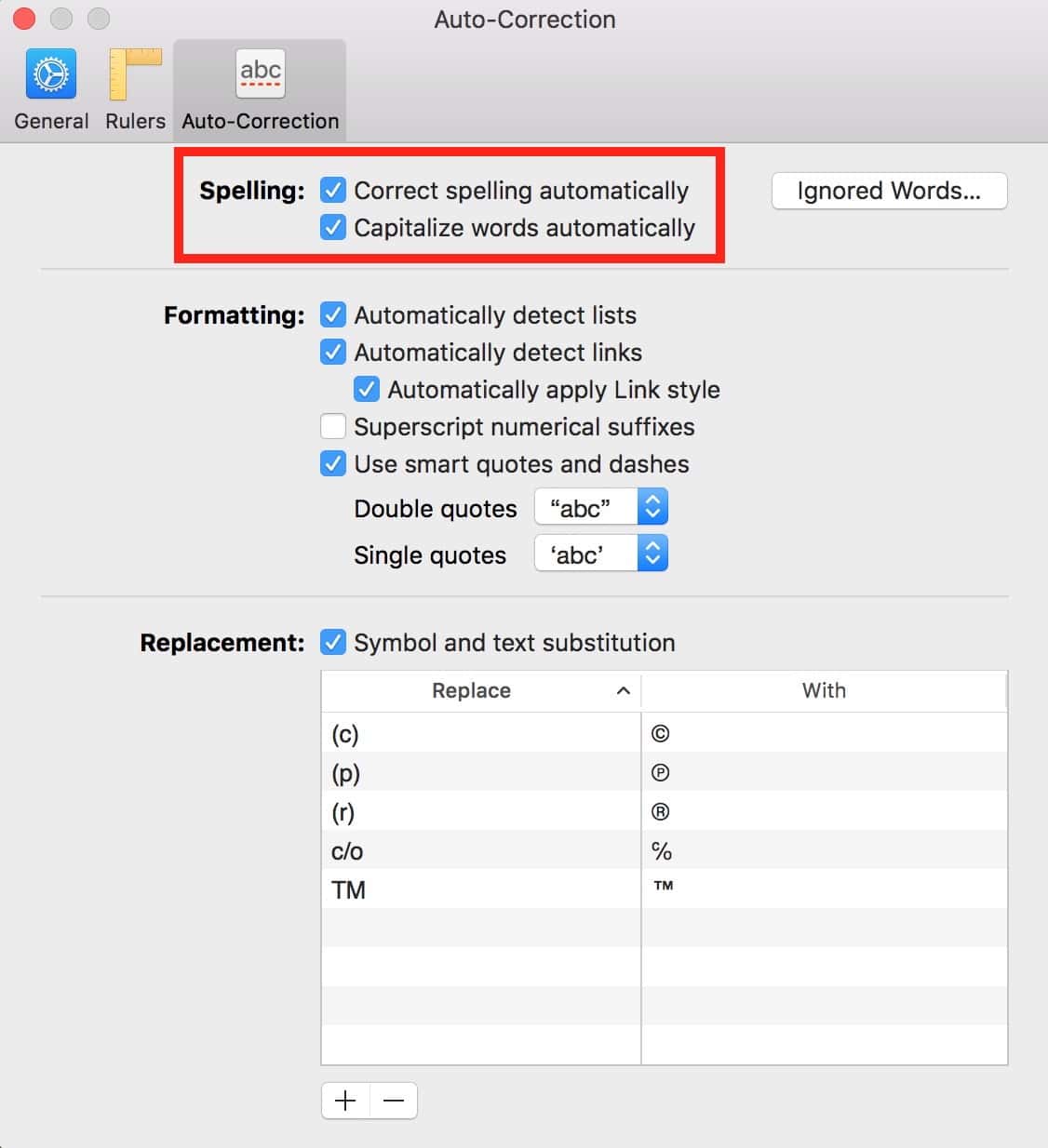1048x1148 pixels.
Task: Toggle Automatically apply Link style
Action: pyautogui.click(x=367, y=390)
